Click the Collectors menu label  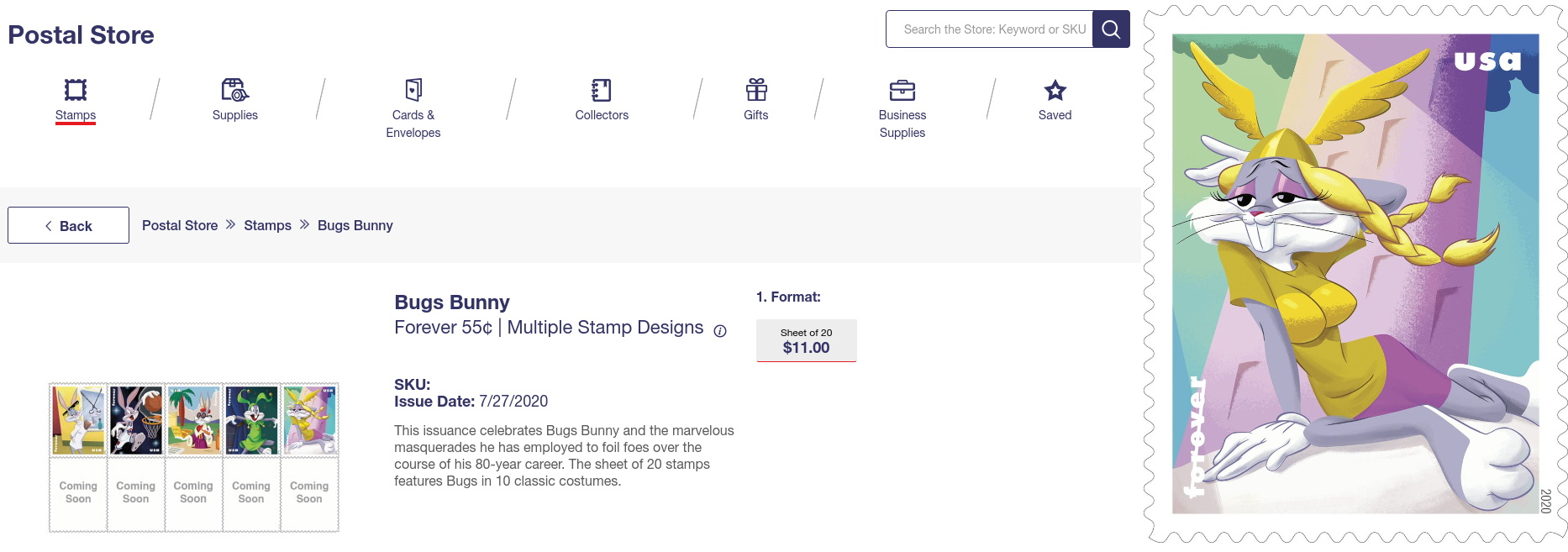[602, 115]
